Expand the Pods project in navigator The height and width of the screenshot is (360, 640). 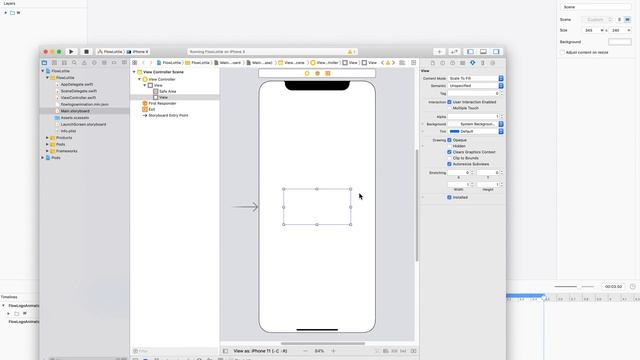click(x=42, y=158)
